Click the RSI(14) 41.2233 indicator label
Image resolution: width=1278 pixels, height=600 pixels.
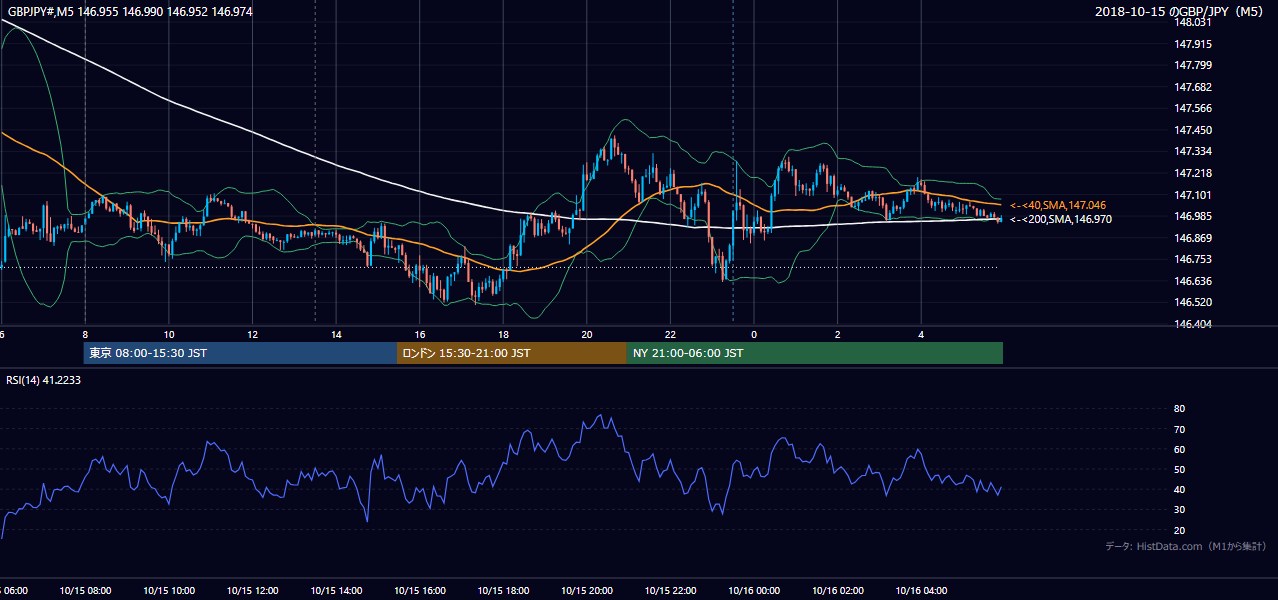43,380
